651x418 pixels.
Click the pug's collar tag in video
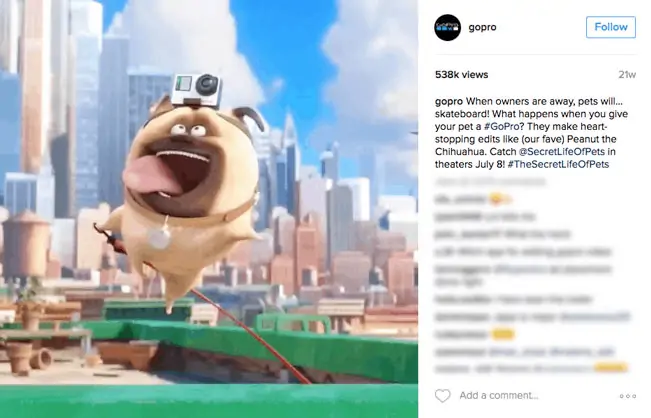[159, 238]
